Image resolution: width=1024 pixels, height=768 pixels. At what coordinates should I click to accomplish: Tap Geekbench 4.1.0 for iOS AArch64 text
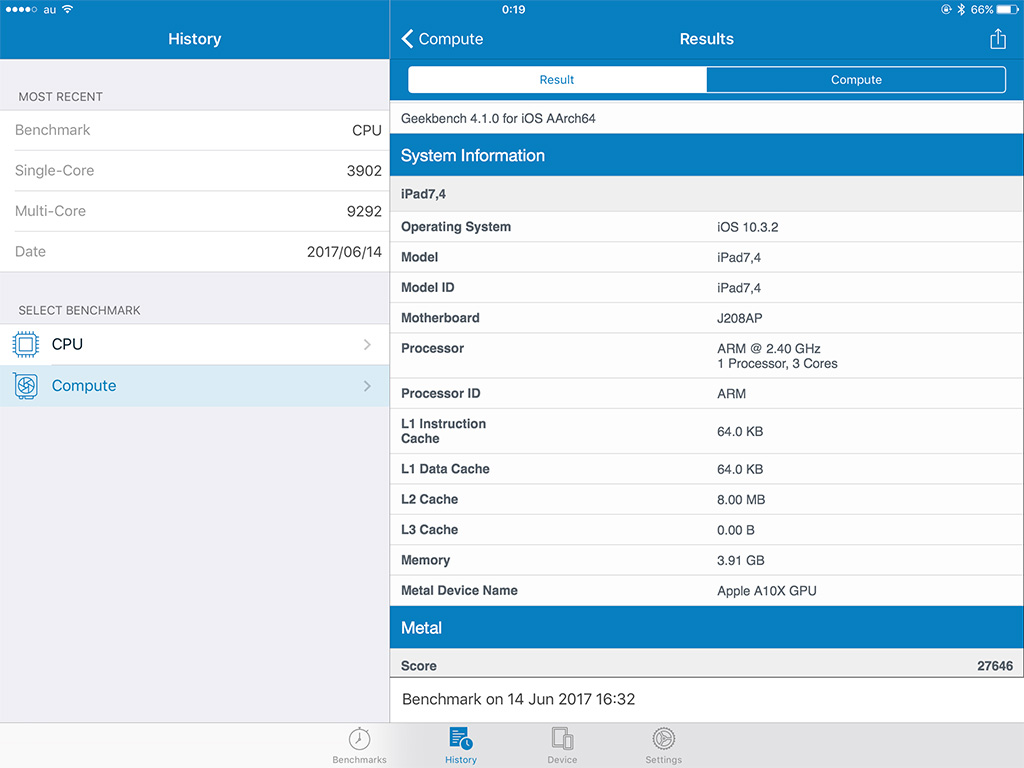498,119
